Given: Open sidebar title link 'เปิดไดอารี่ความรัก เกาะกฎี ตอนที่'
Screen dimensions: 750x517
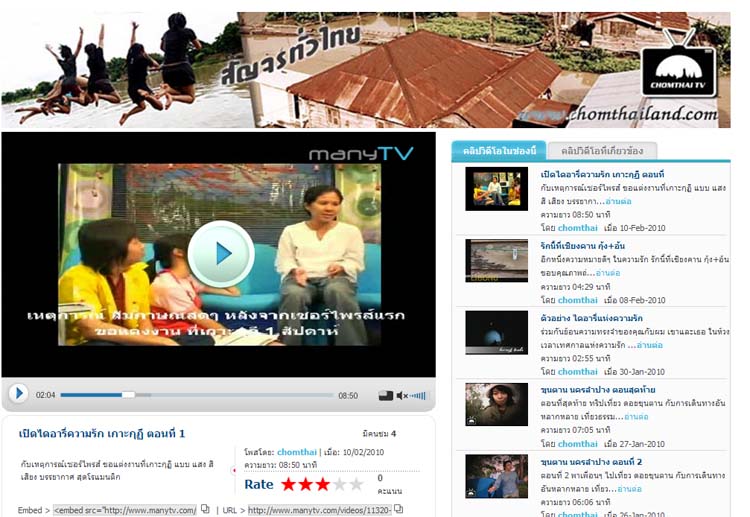Looking at the screenshot, I should click(602, 174).
